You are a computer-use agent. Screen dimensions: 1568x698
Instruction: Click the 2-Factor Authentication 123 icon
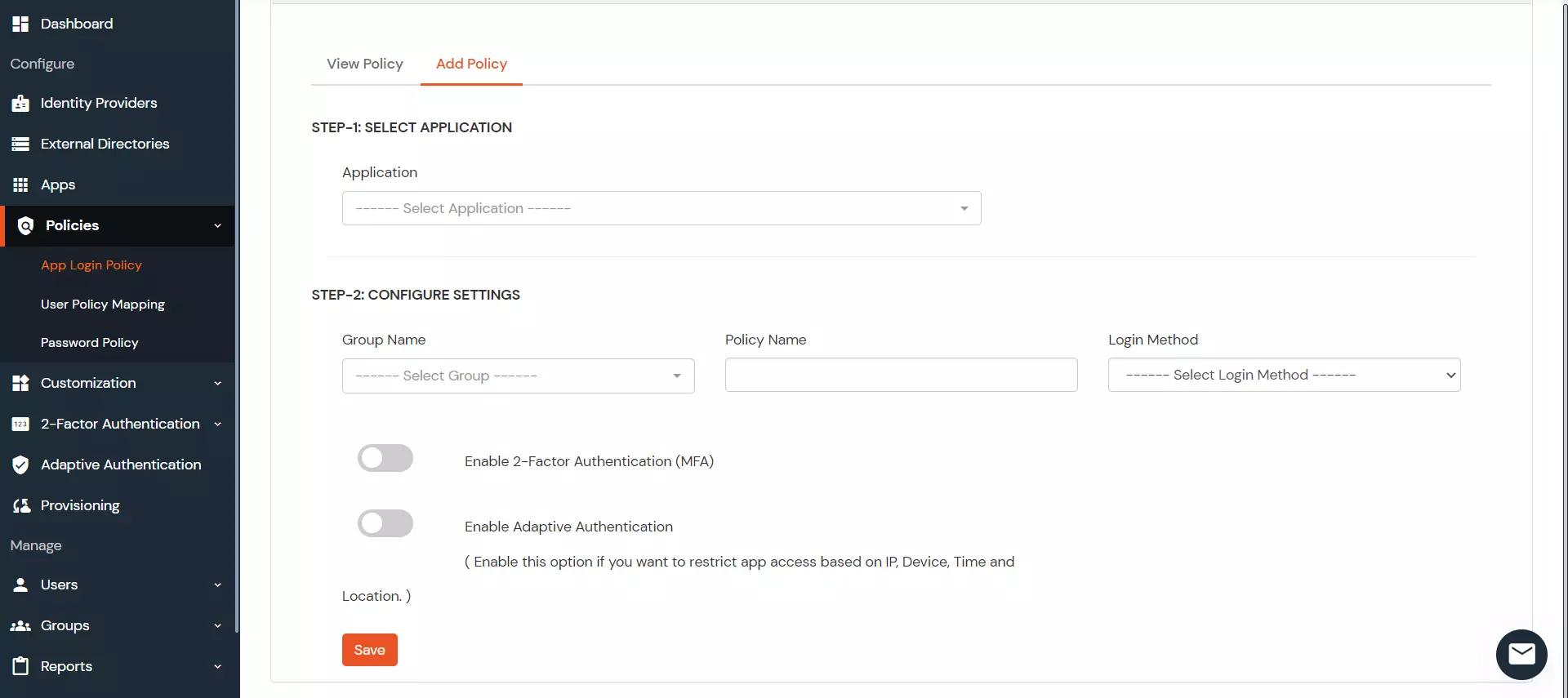tap(20, 424)
